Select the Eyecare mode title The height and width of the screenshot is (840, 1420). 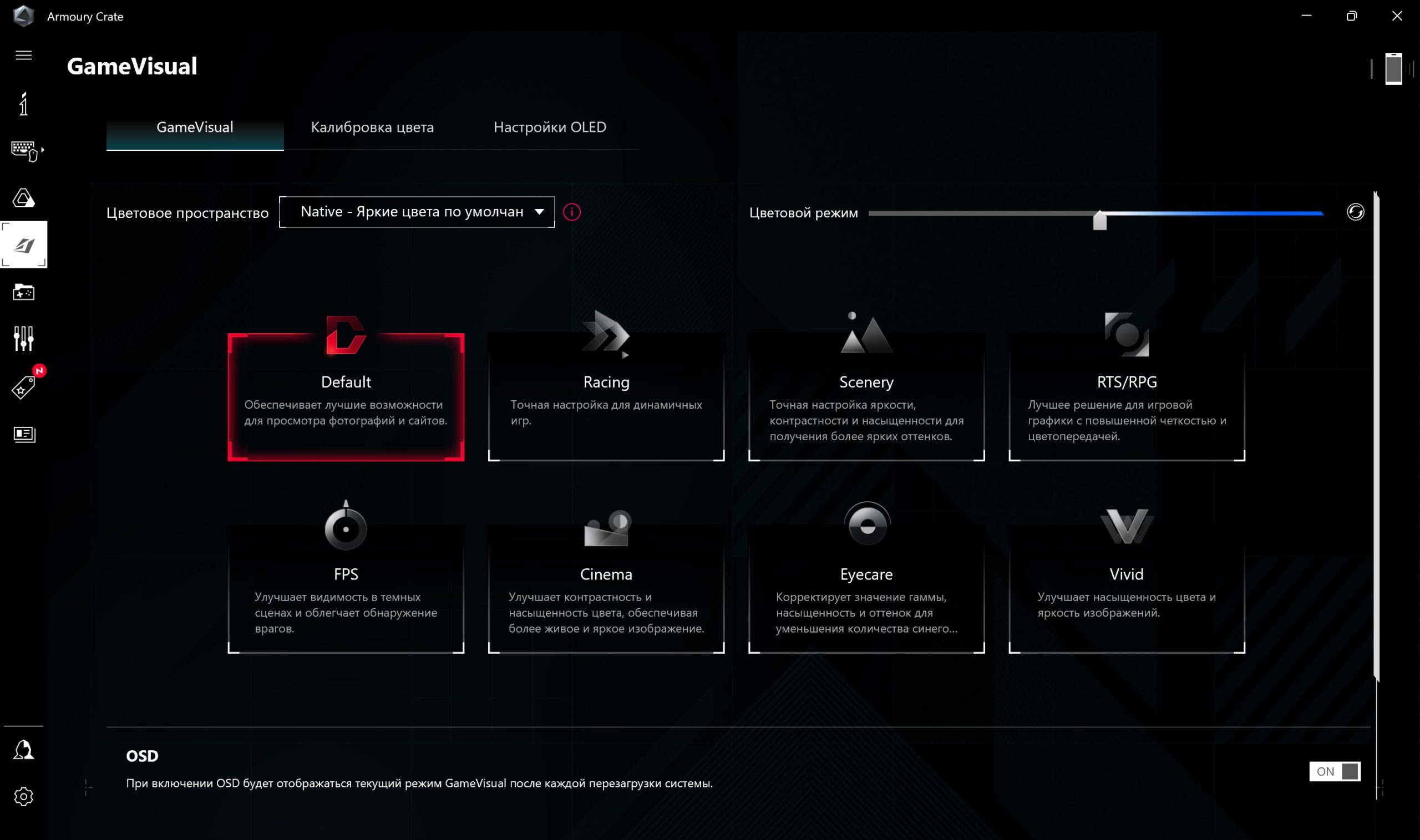[x=866, y=574]
